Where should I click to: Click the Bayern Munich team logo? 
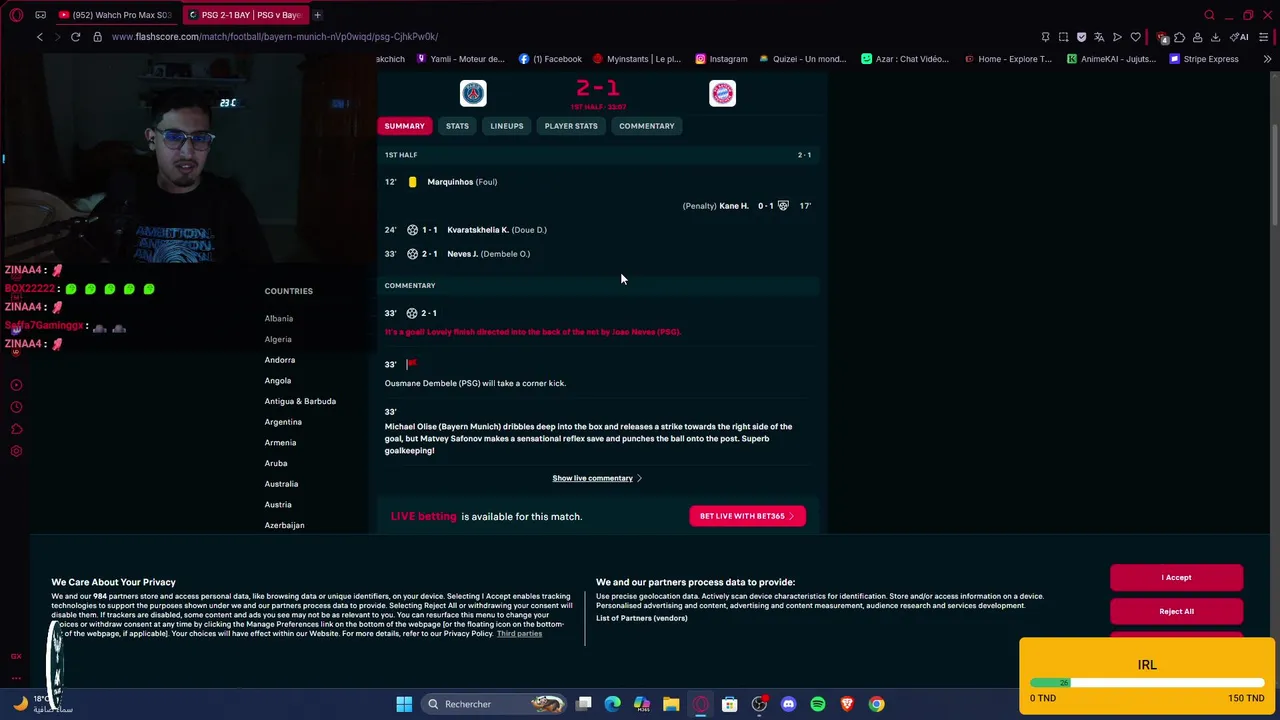[x=722, y=93]
